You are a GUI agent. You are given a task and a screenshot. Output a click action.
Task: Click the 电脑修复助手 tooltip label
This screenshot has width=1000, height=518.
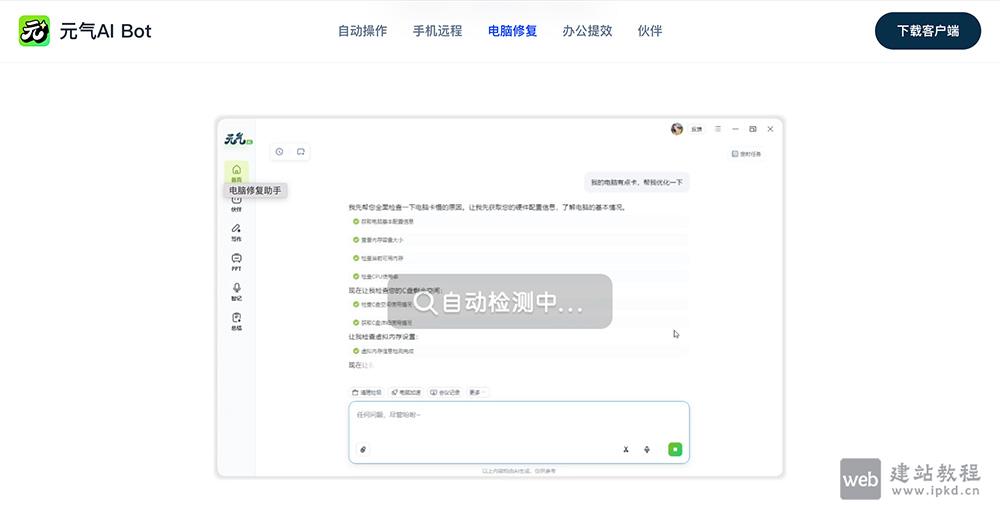(x=255, y=190)
